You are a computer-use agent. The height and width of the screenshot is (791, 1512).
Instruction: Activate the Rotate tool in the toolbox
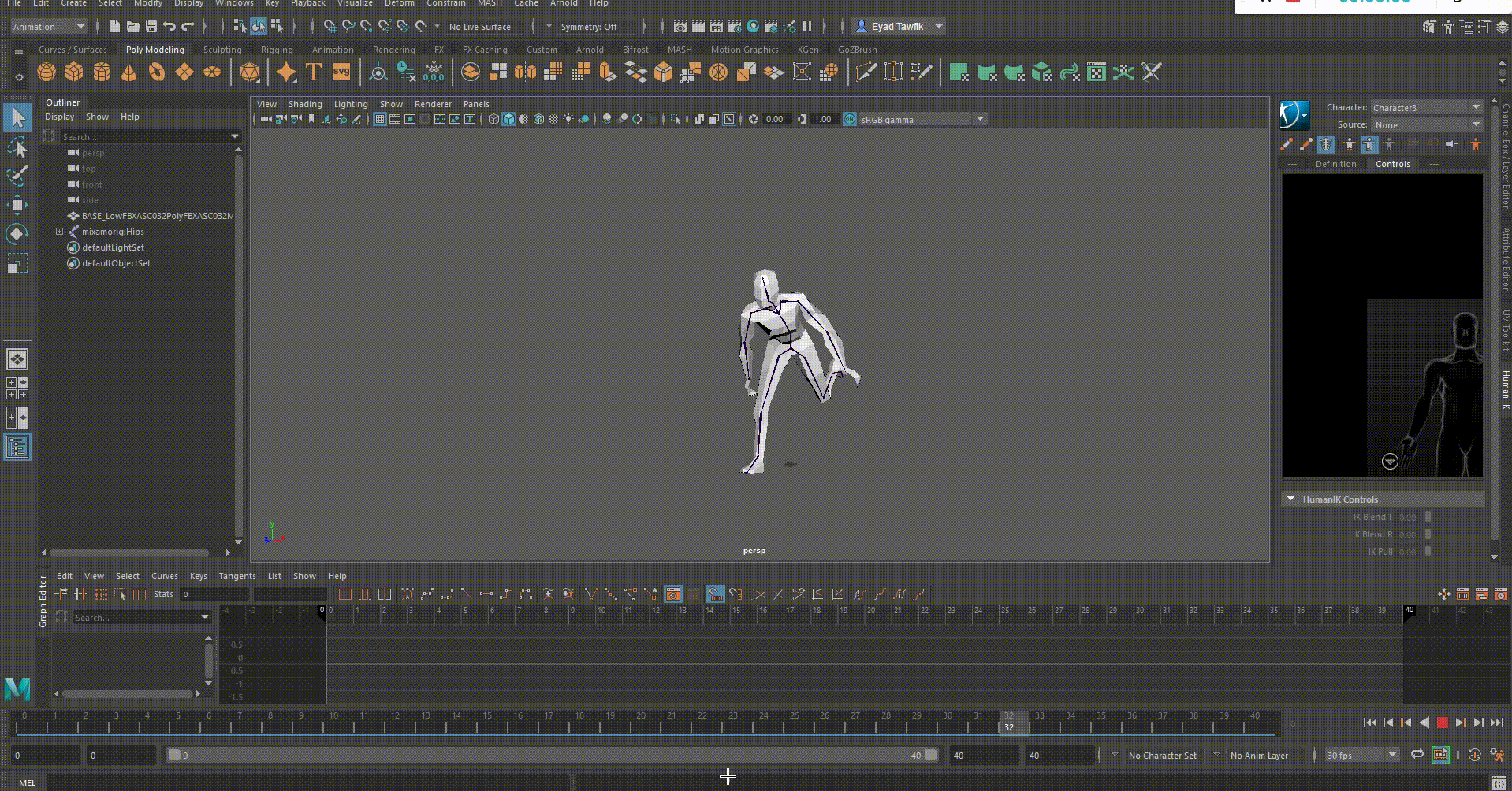click(17, 234)
